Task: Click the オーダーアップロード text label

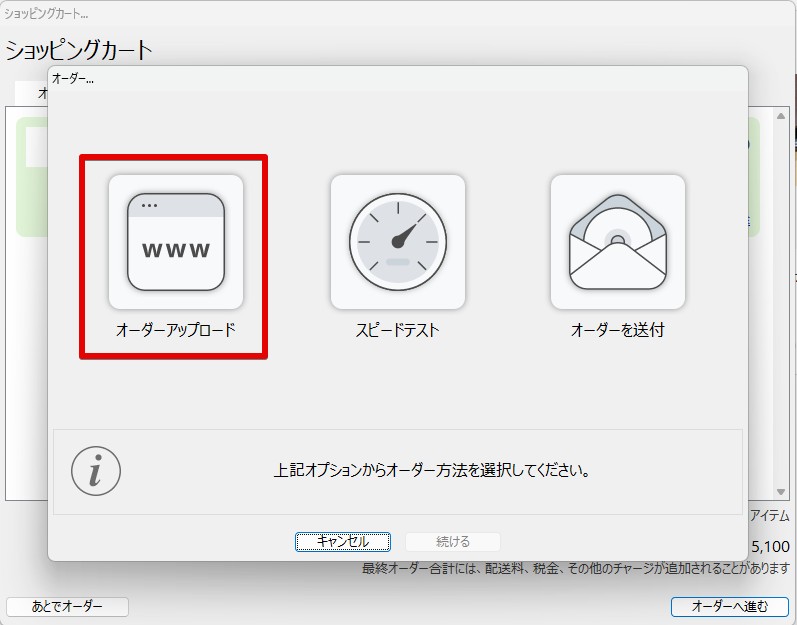Action: pyautogui.click(x=175, y=329)
